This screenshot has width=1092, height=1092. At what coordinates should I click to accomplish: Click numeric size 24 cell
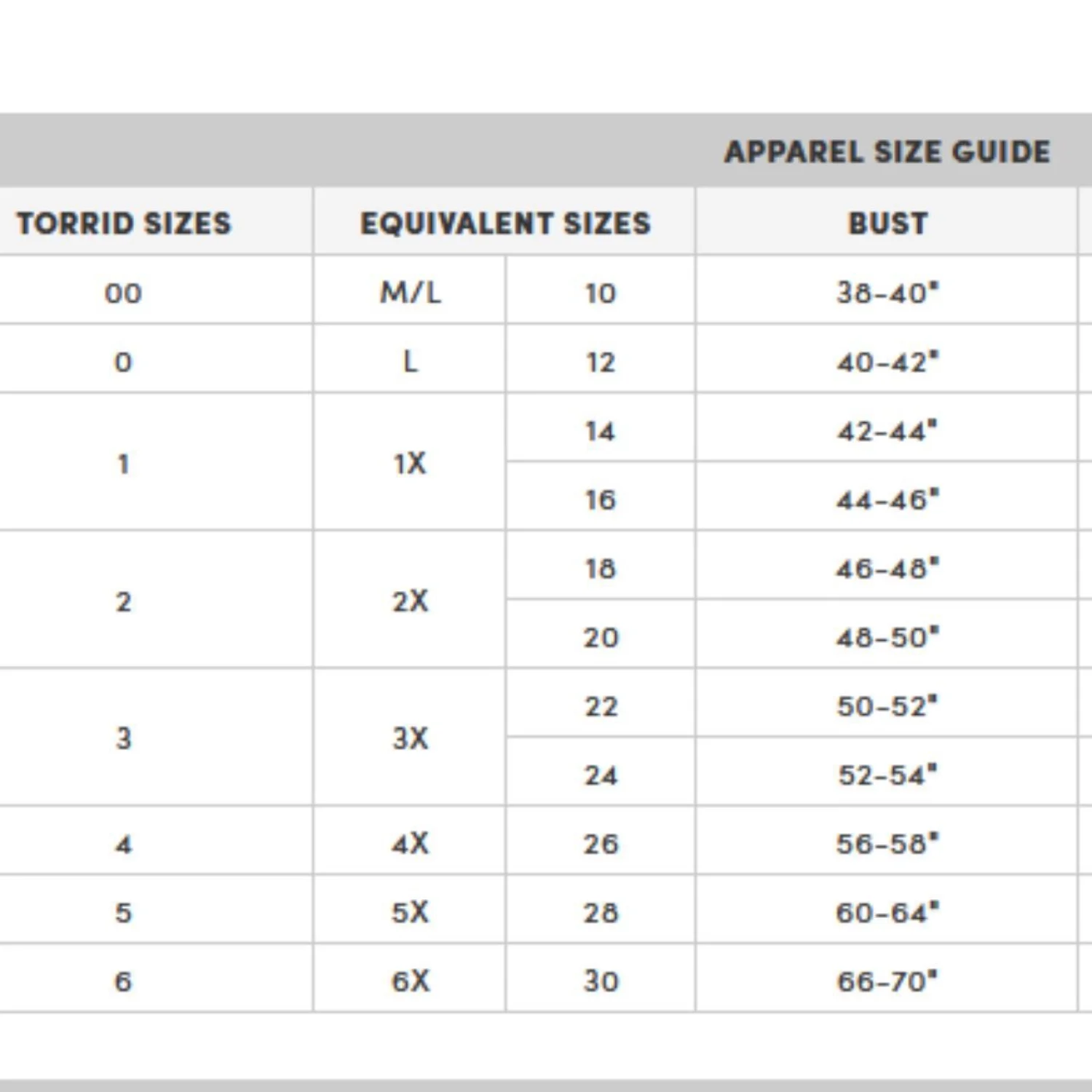601,775
